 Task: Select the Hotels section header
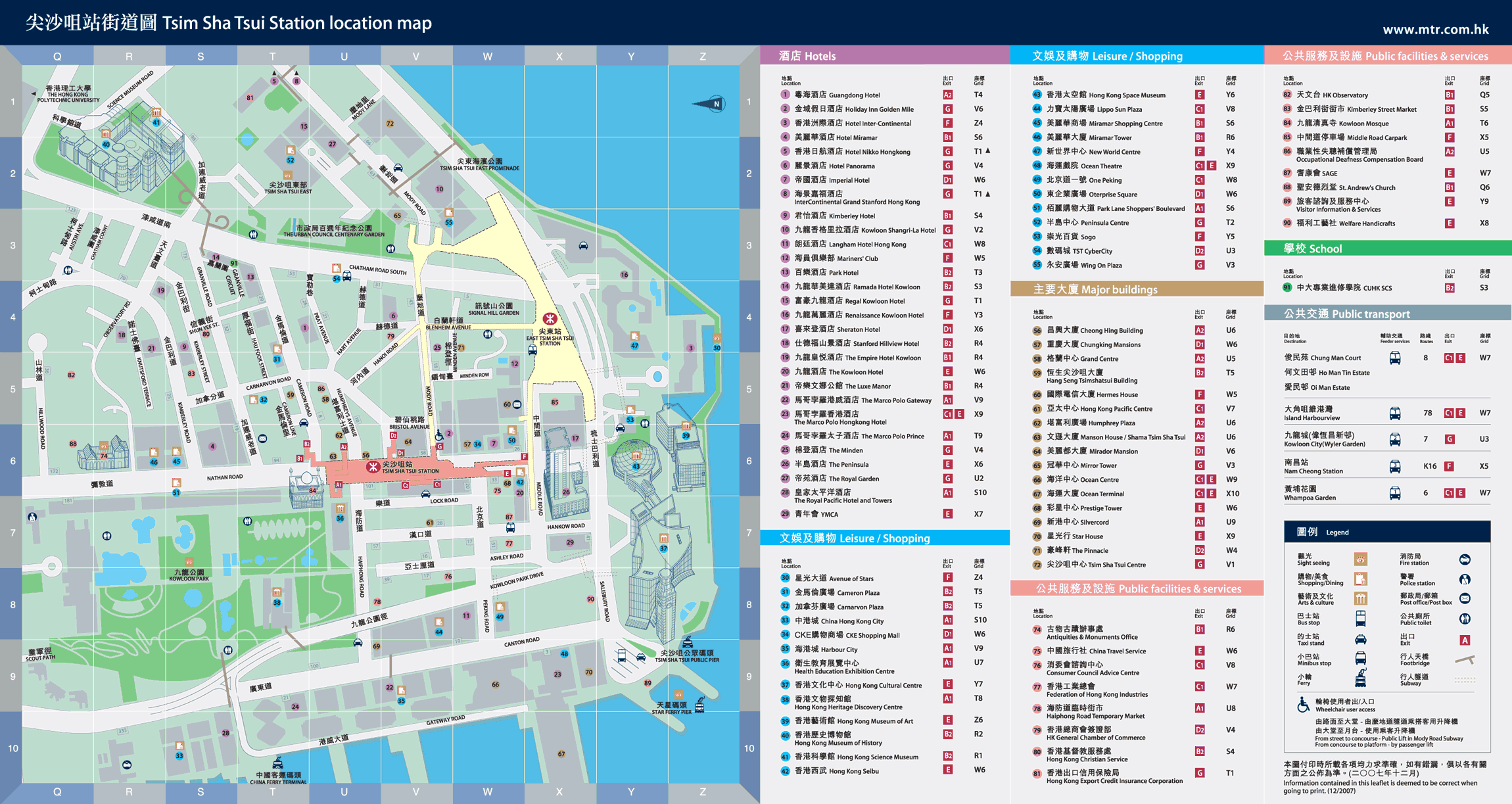click(884, 55)
